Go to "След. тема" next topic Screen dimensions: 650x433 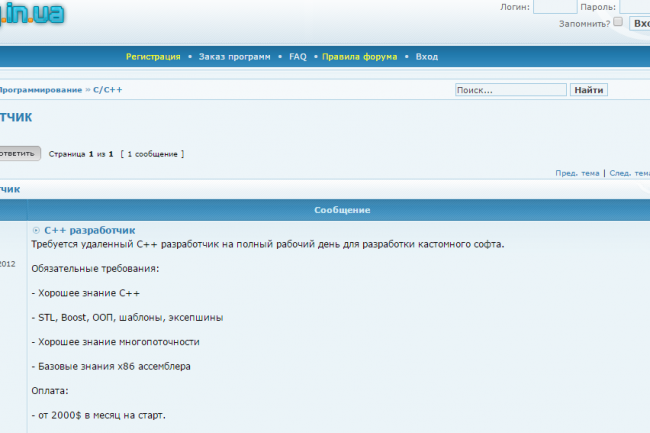[629, 173]
